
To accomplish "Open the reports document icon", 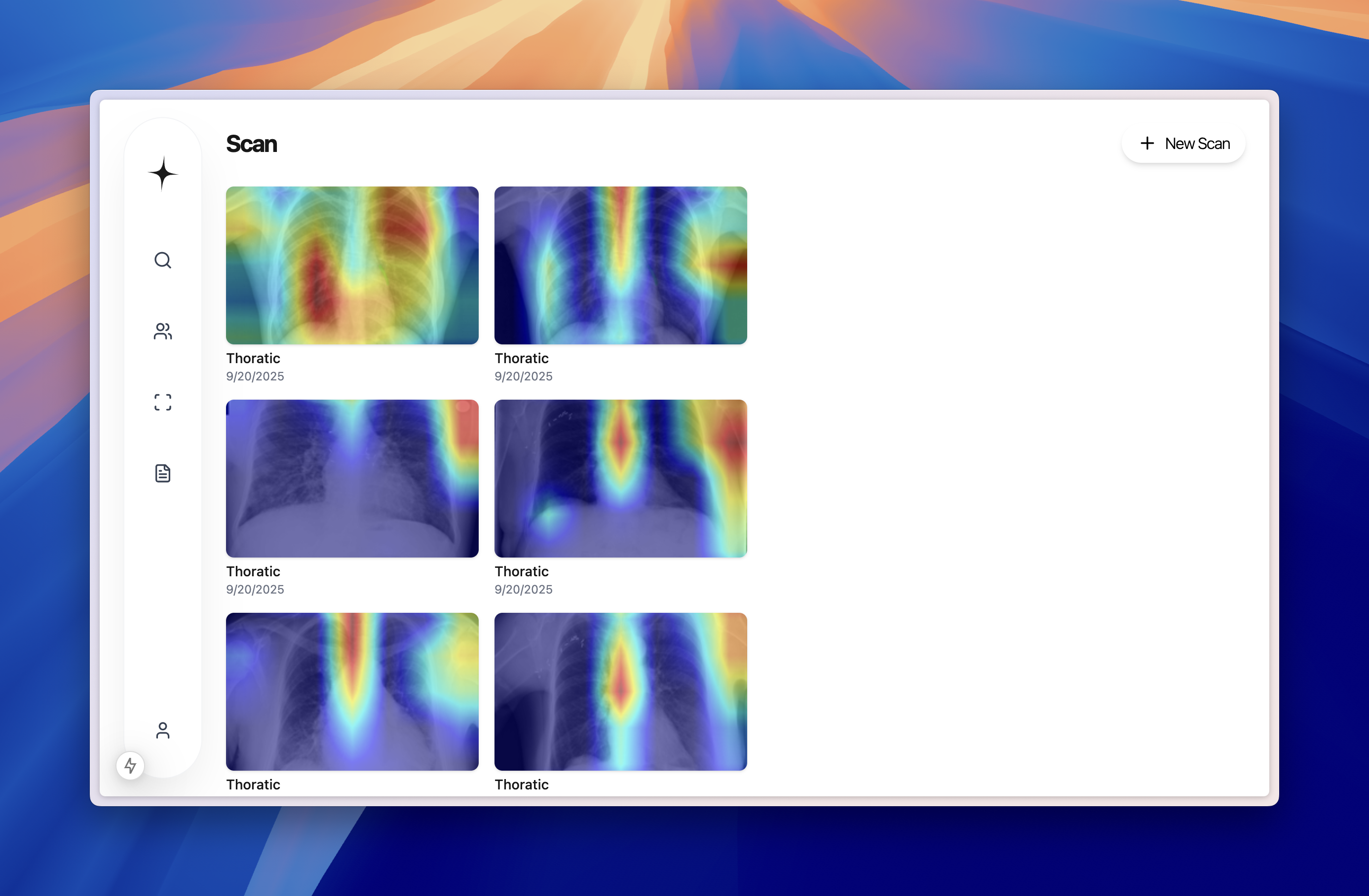I will click(x=163, y=473).
